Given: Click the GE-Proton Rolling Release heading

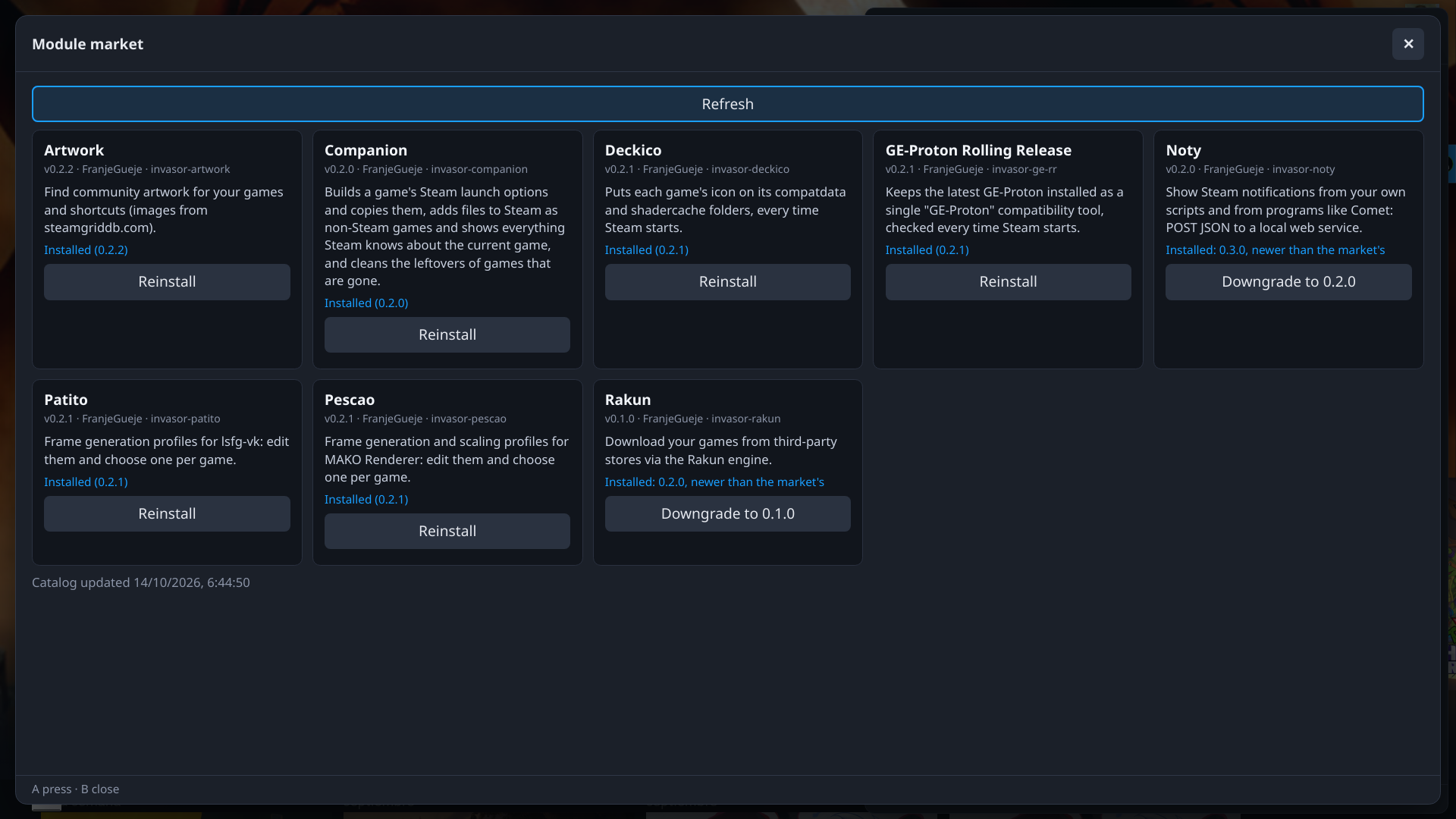Looking at the screenshot, I should 978,150.
